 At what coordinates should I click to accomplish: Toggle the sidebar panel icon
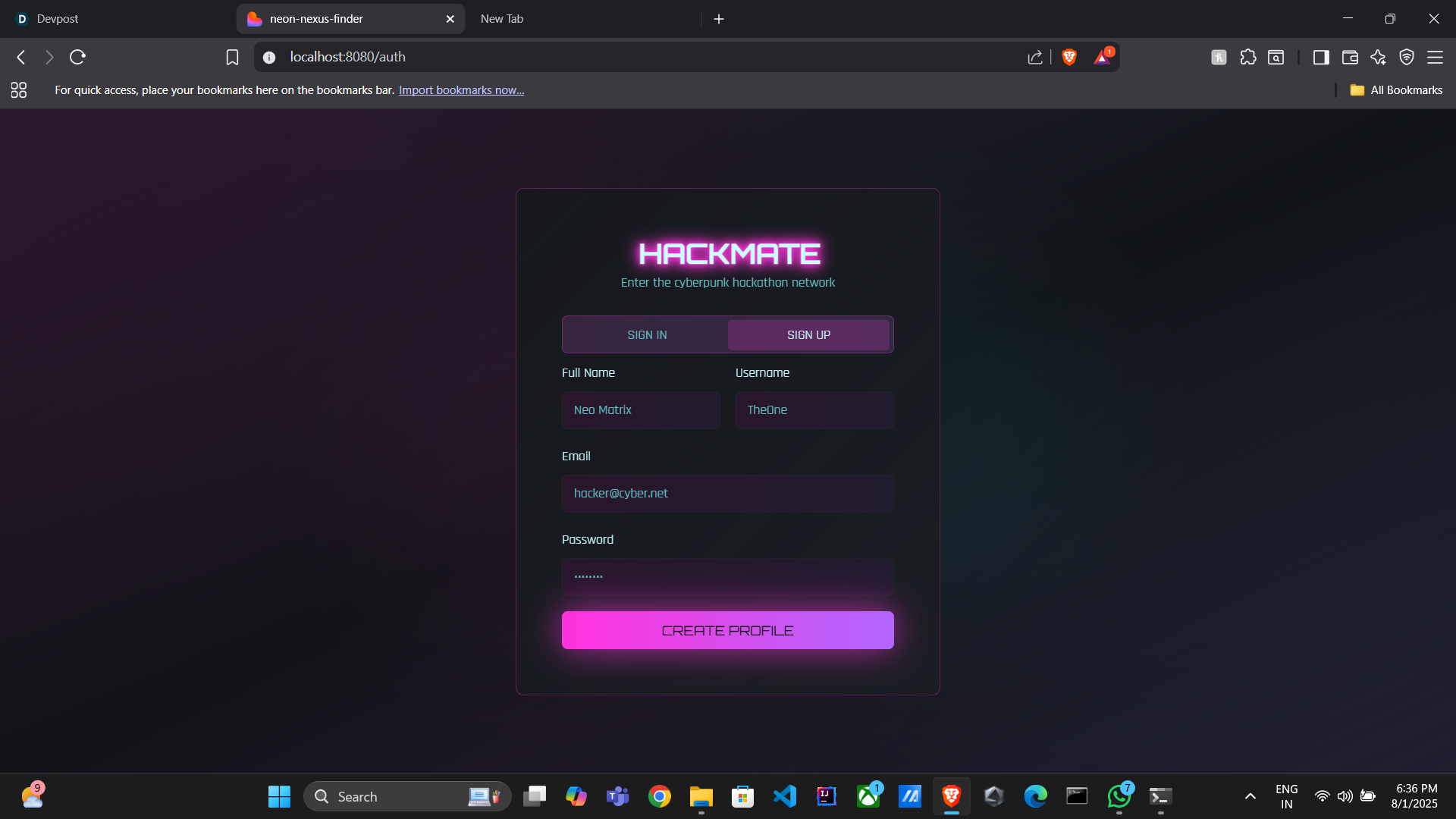1321,58
